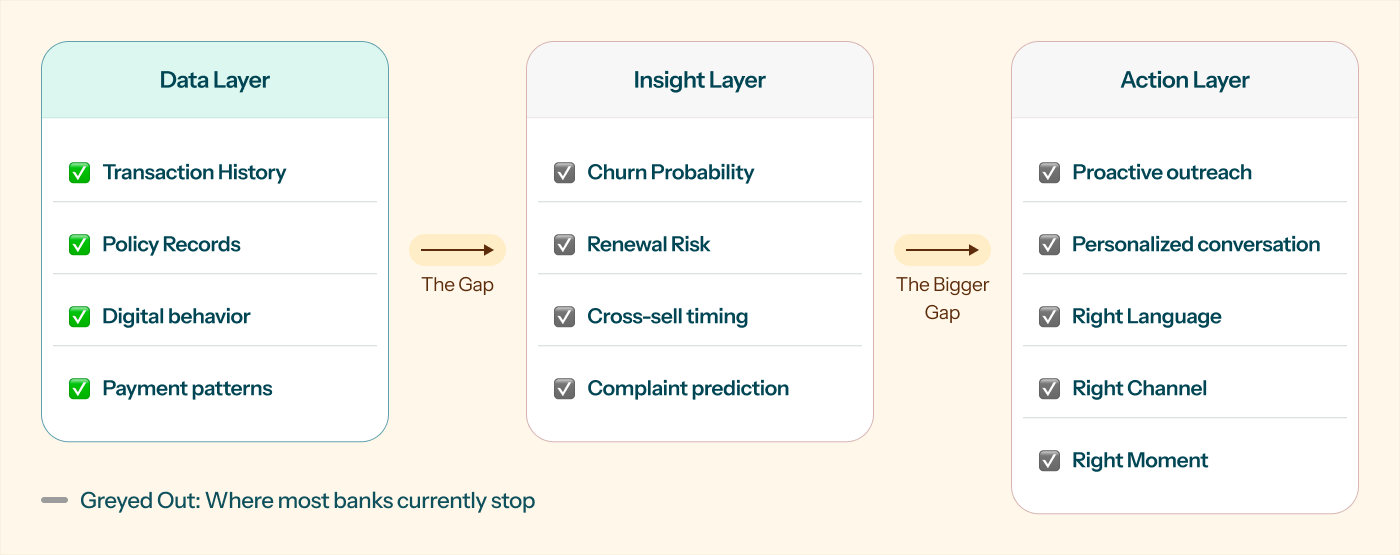Click the grey checkbox beside Cross-sell timing
Screen dimensions: 1400x555
(564, 317)
